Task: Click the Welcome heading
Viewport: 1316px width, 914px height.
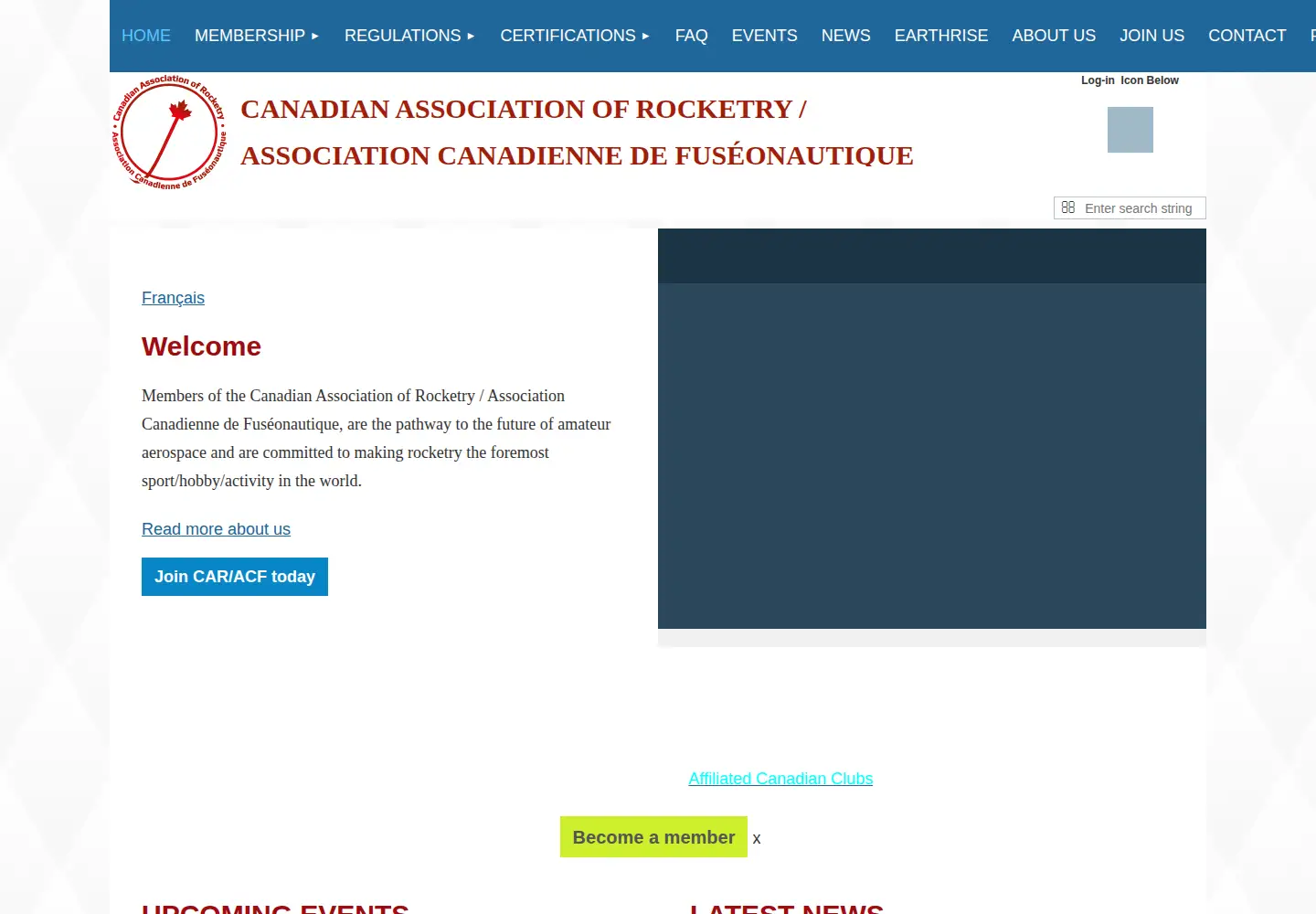Action: pos(201,346)
